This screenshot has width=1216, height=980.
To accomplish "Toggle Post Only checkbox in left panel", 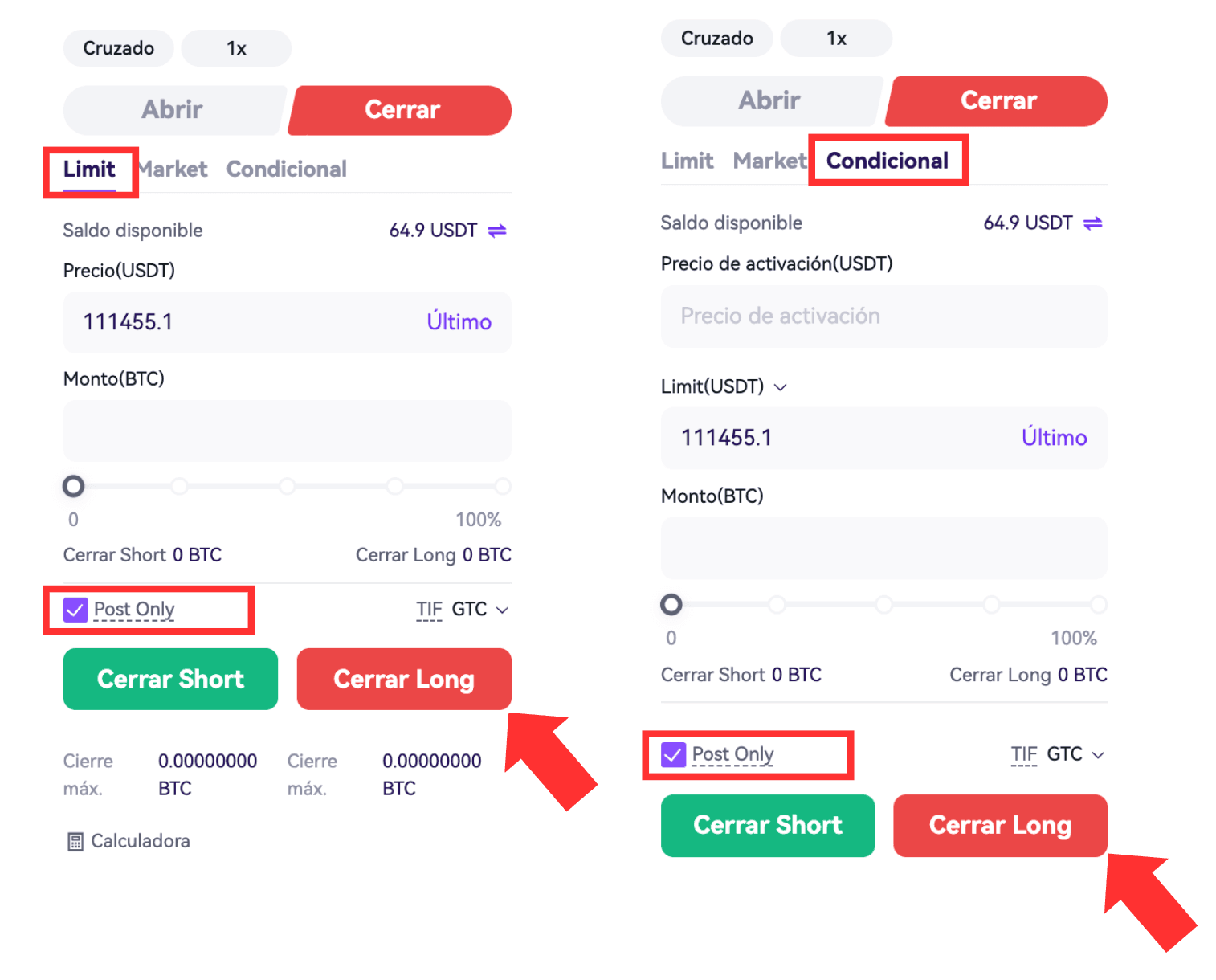I will point(75,610).
